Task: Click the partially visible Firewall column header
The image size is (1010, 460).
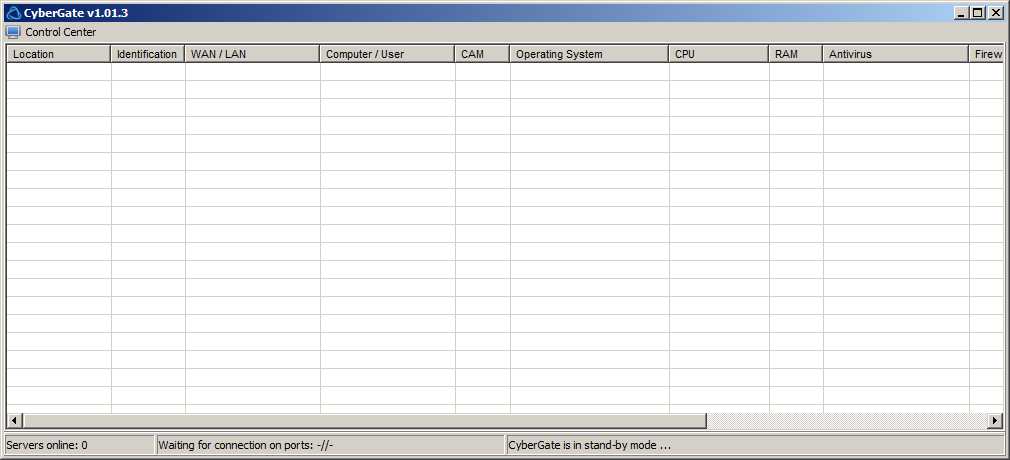Action: coord(986,54)
